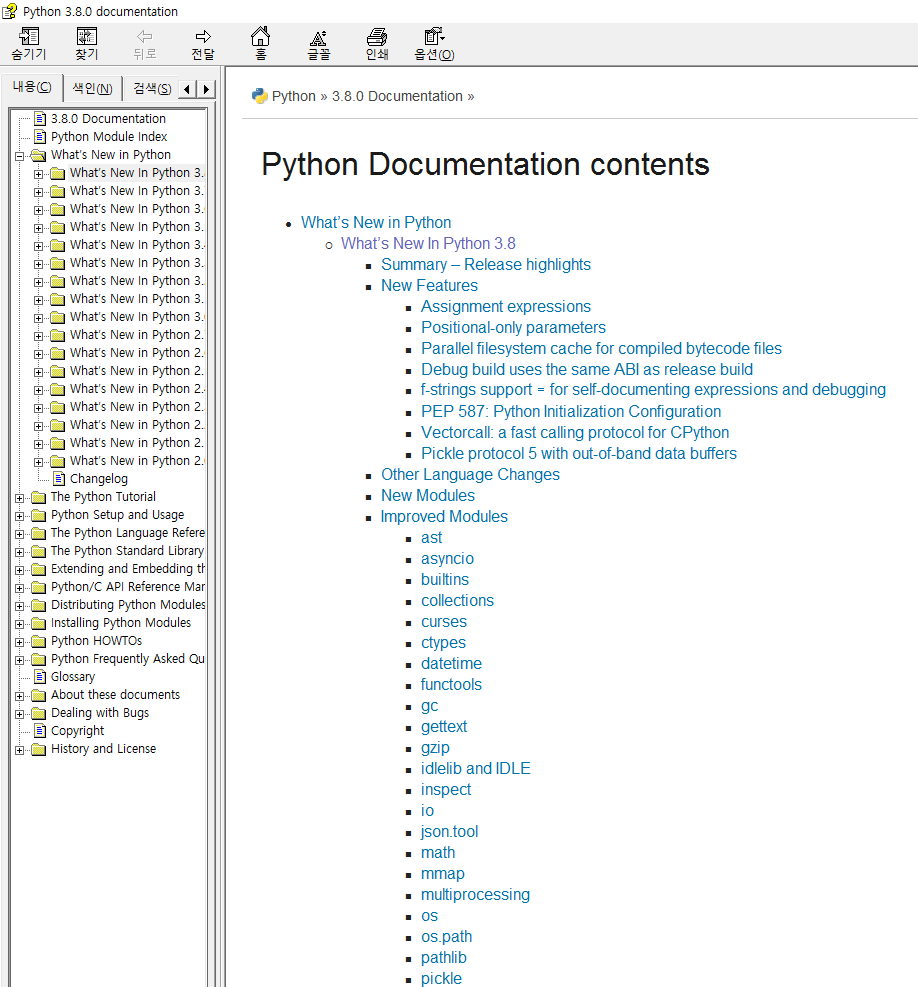Click the Copyright page icon in tree
The height and width of the screenshot is (987, 918).
(40, 731)
